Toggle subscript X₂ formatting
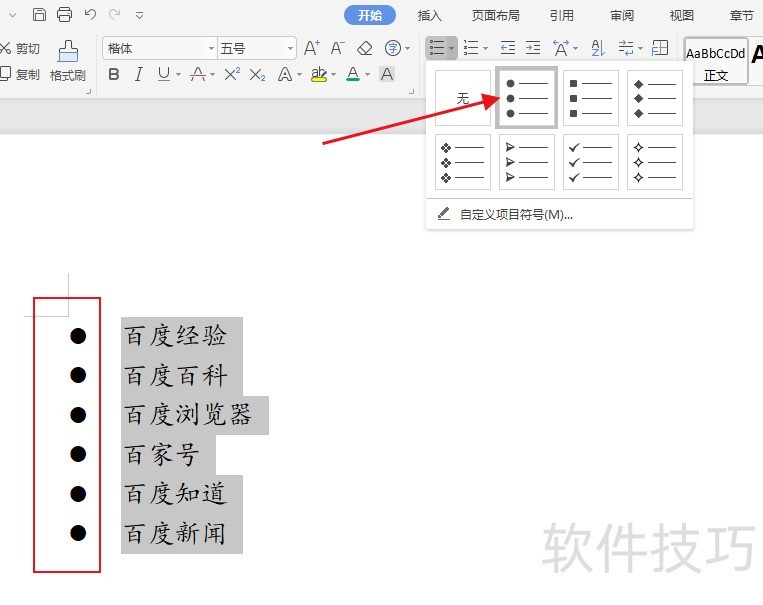Screen dimensions: 763x605 tap(257, 74)
